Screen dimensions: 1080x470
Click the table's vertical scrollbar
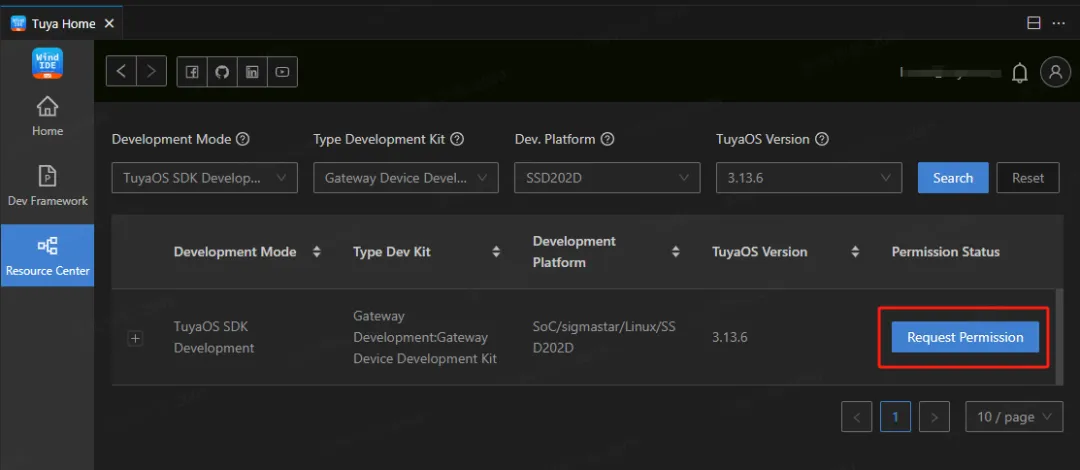(x=1059, y=336)
